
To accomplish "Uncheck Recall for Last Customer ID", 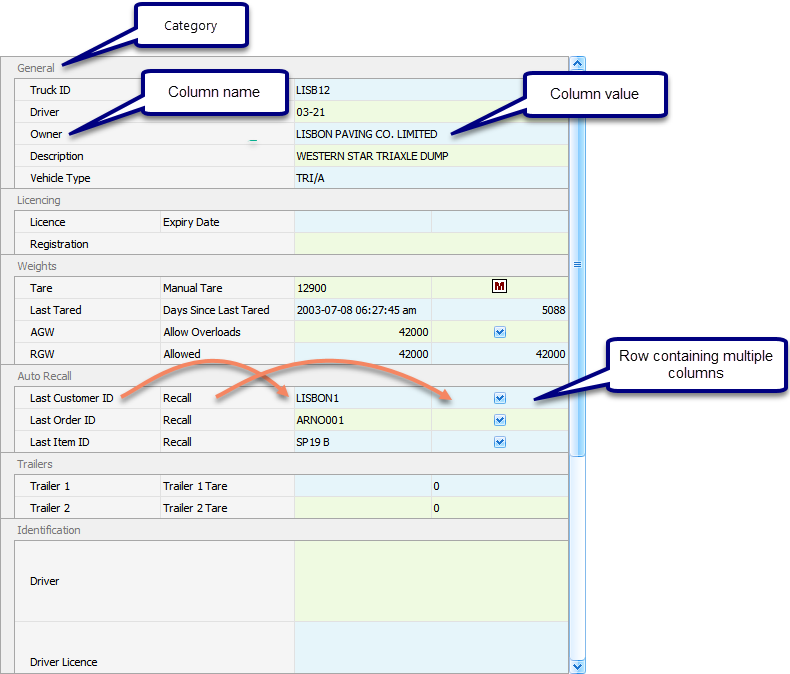I will 500,398.
